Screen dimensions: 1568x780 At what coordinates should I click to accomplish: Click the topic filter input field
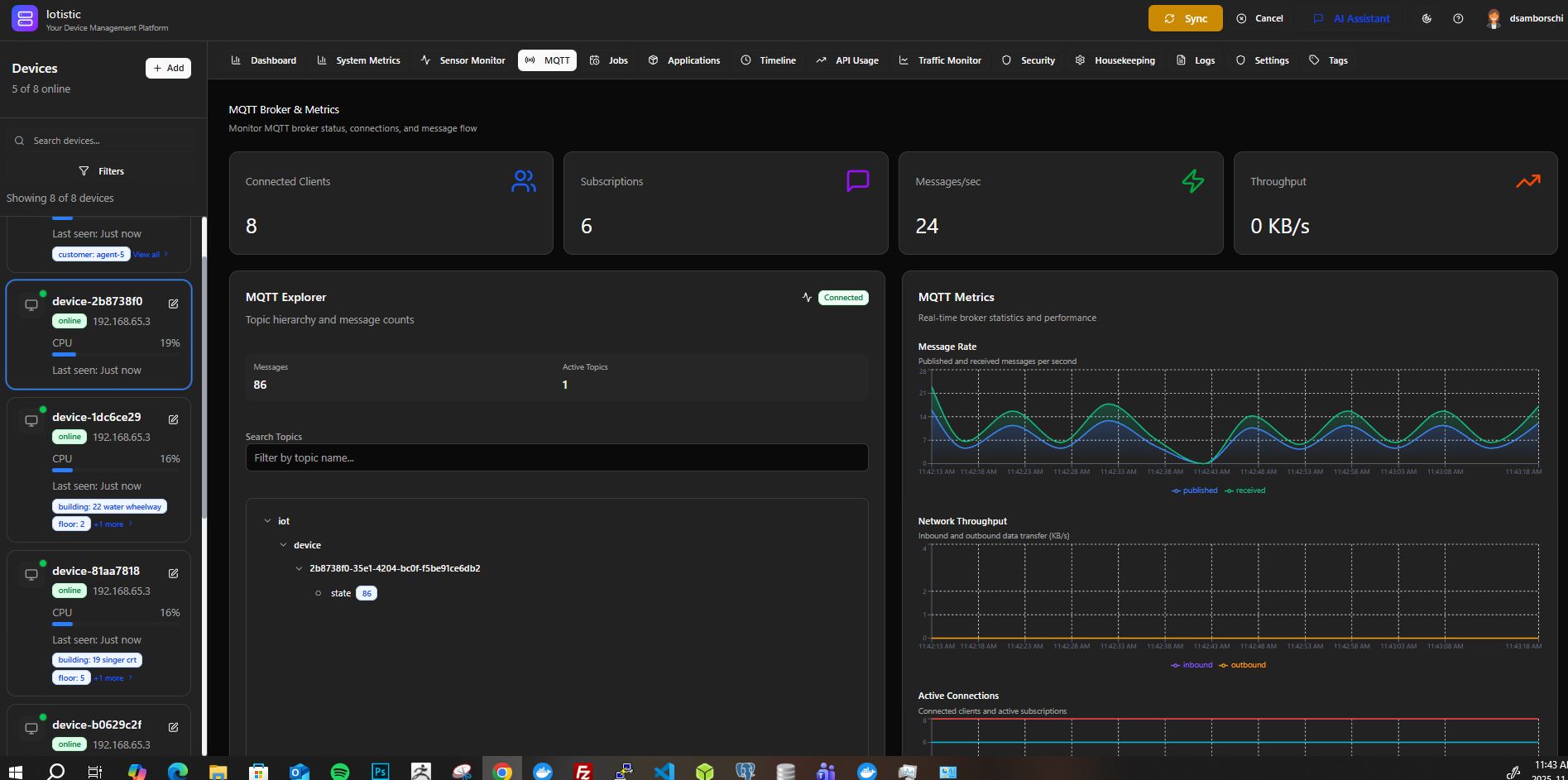(556, 457)
